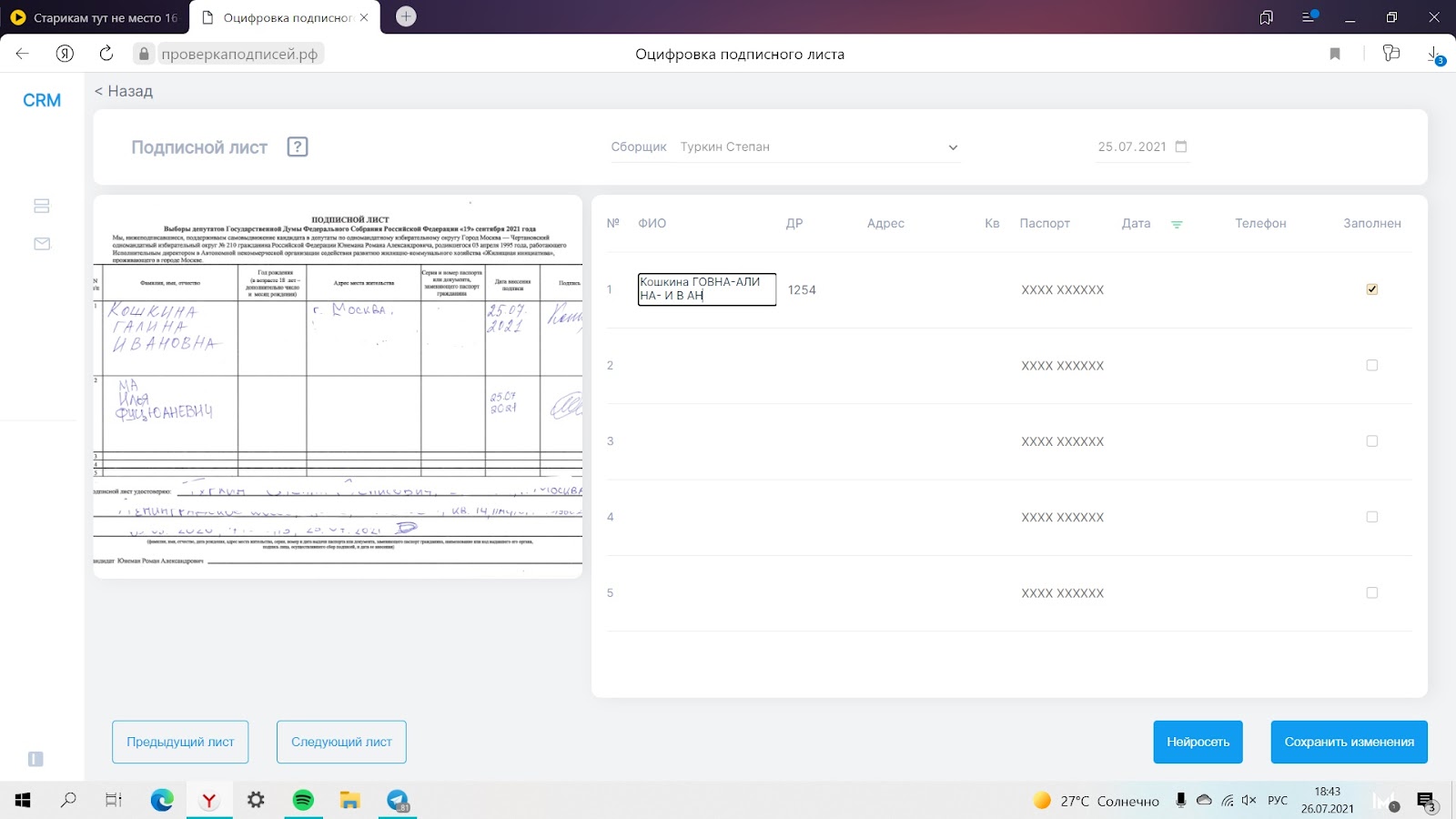This screenshot has width=1456, height=819.
Task: Open the mail envelope icon in sidebar
Action: pos(42,244)
